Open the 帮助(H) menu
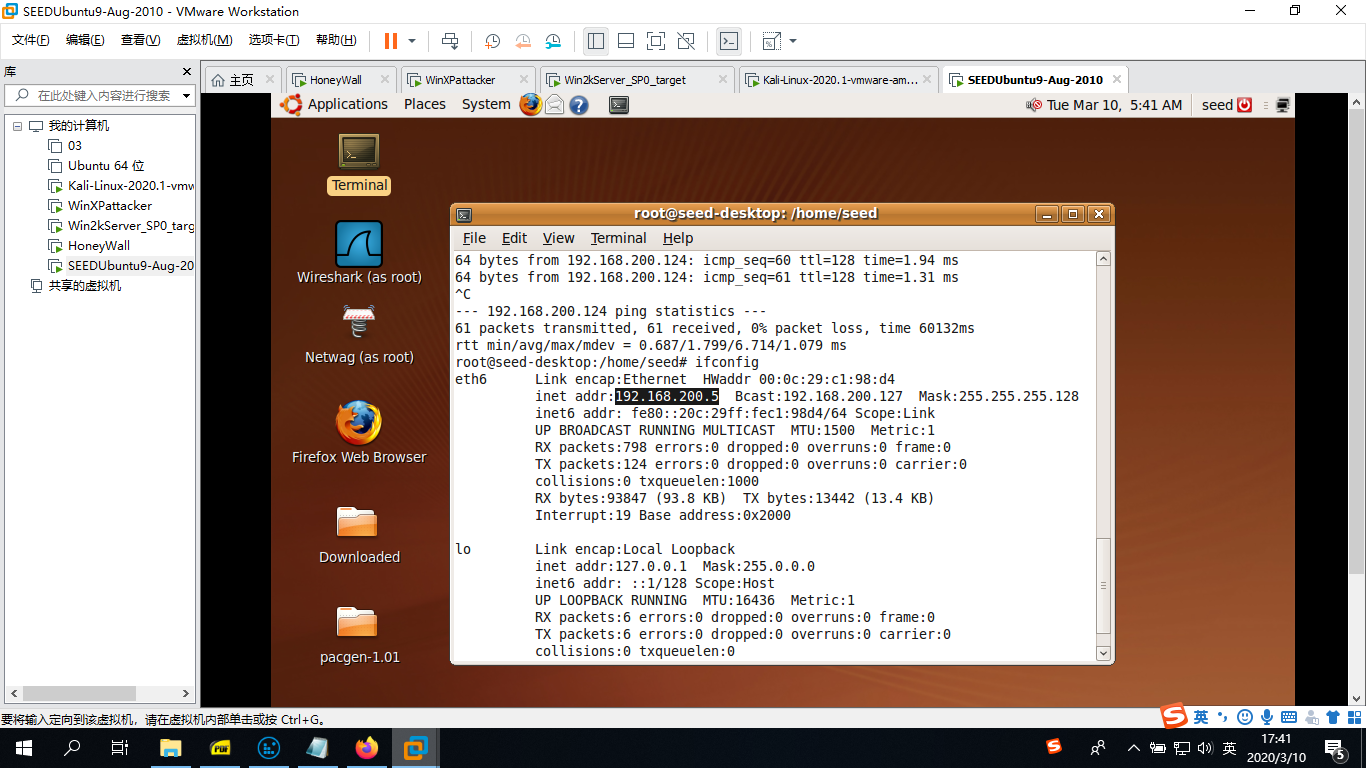 click(x=336, y=40)
